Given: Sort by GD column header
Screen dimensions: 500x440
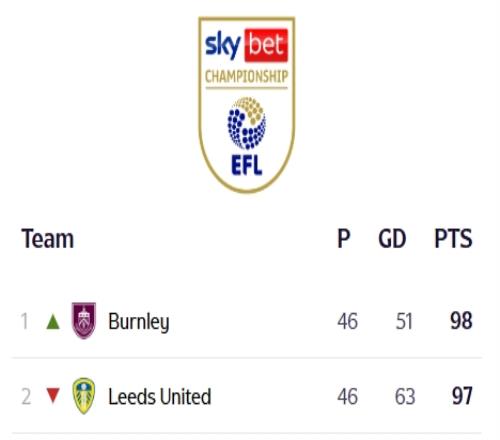Looking at the screenshot, I should pos(392,239).
